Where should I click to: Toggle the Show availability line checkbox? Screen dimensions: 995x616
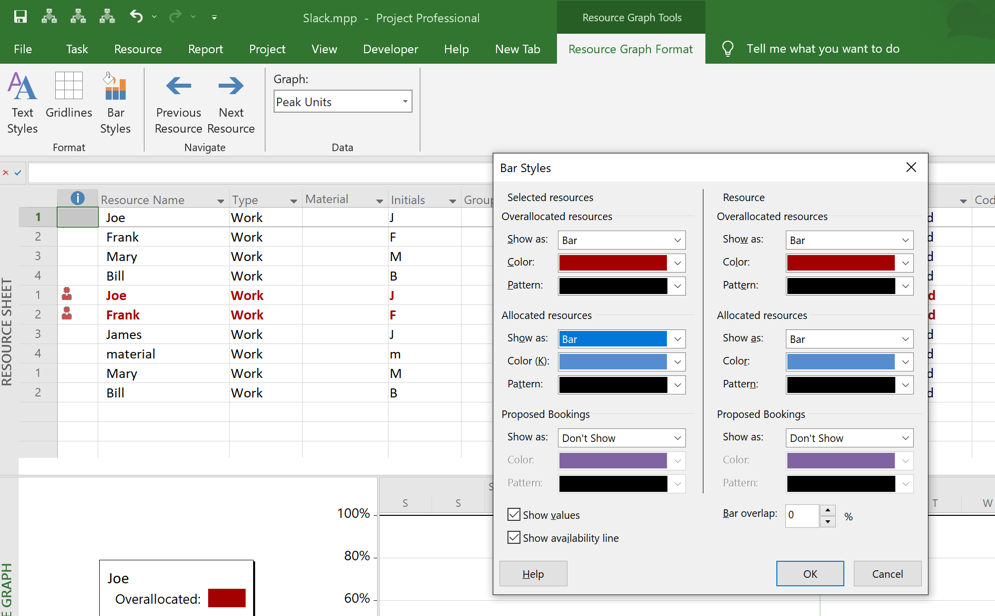pos(514,538)
